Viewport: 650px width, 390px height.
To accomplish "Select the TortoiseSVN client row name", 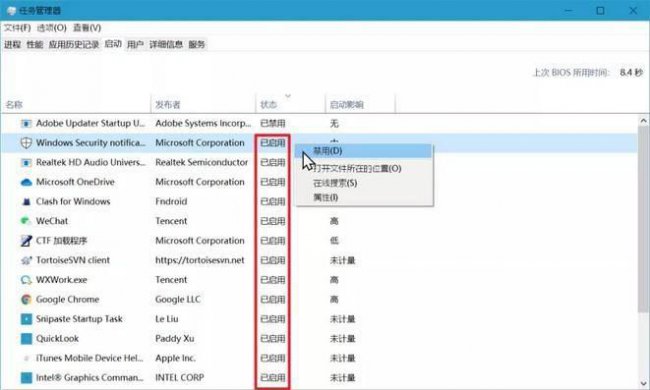I will click(73, 260).
